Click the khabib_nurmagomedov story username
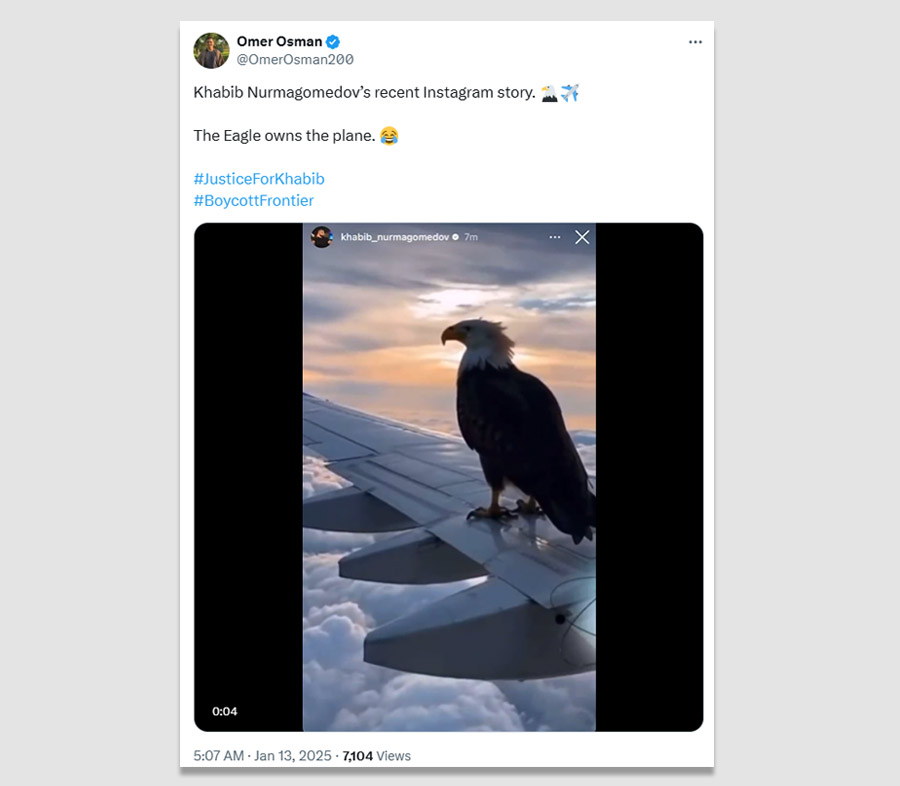This screenshot has width=900, height=786. (x=394, y=237)
